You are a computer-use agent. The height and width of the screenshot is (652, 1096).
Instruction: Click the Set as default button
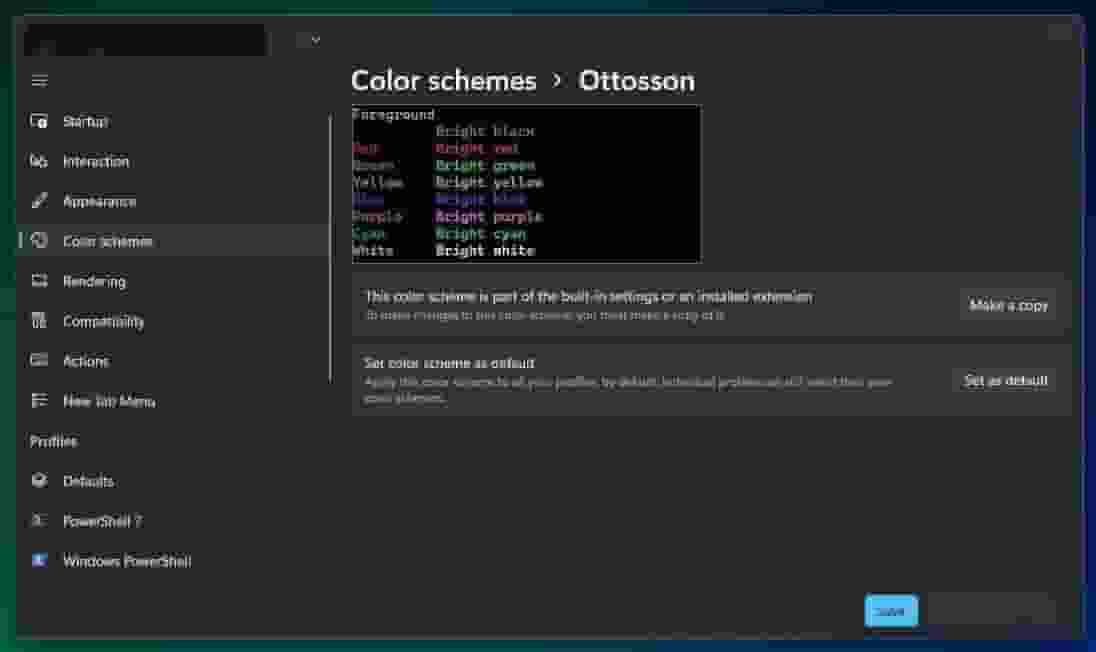pyautogui.click(x=1003, y=381)
